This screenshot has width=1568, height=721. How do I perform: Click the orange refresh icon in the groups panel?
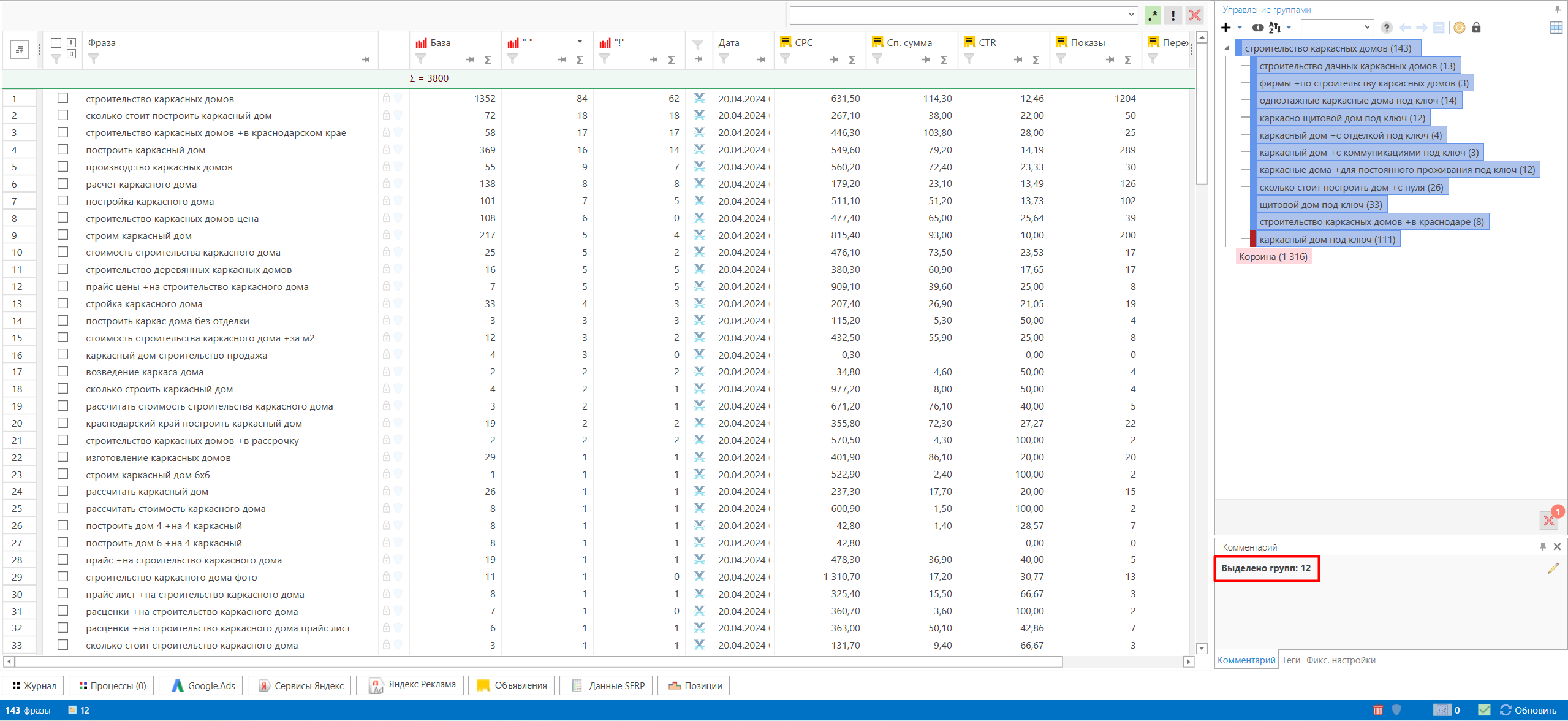(x=1459, y=28)
